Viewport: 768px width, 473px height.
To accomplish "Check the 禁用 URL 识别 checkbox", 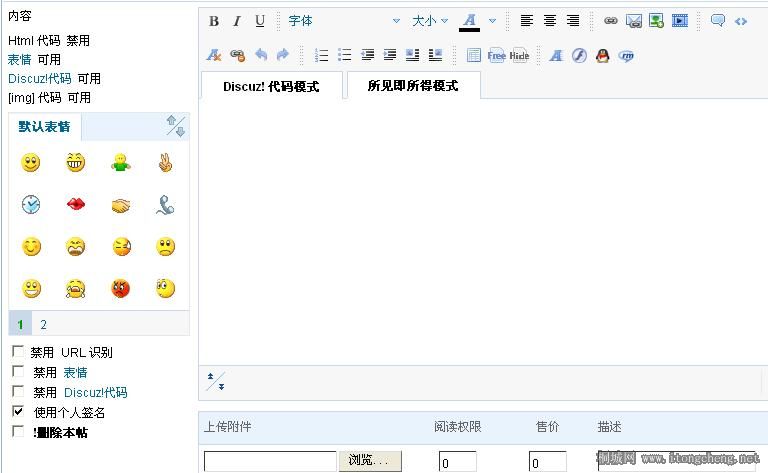I will [x=18, y=352].
